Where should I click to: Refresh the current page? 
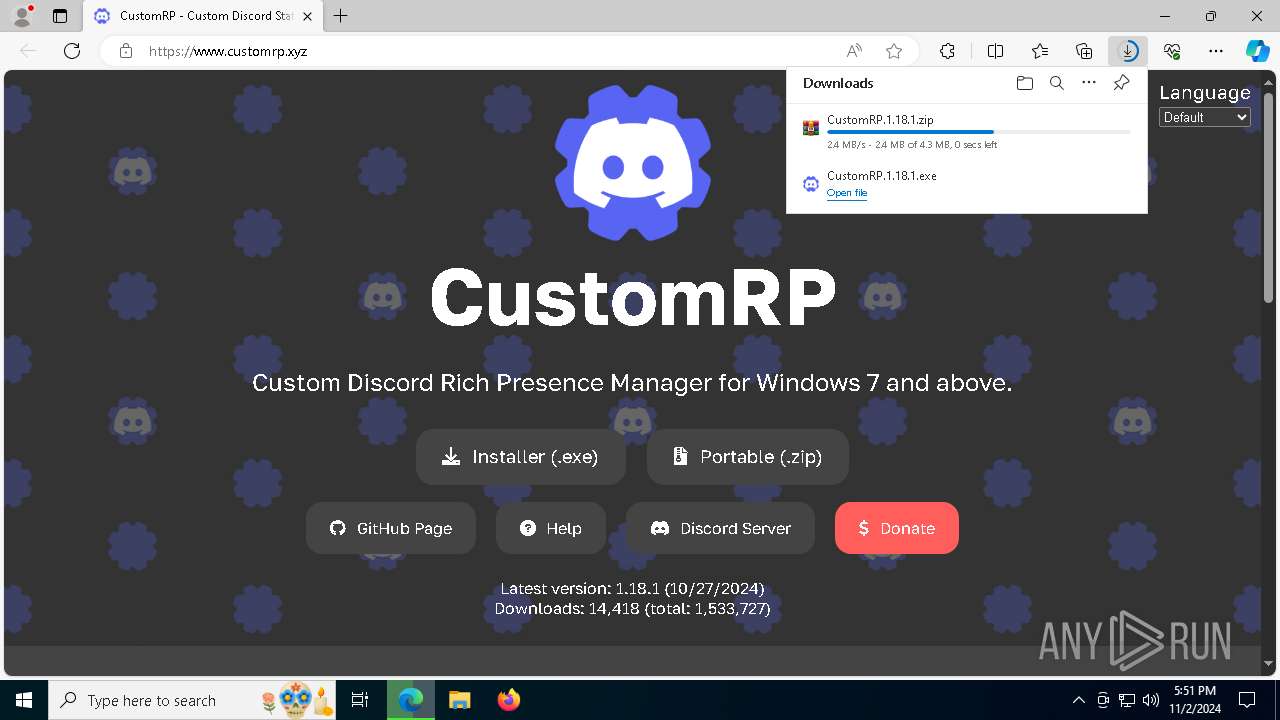[72, 51]
